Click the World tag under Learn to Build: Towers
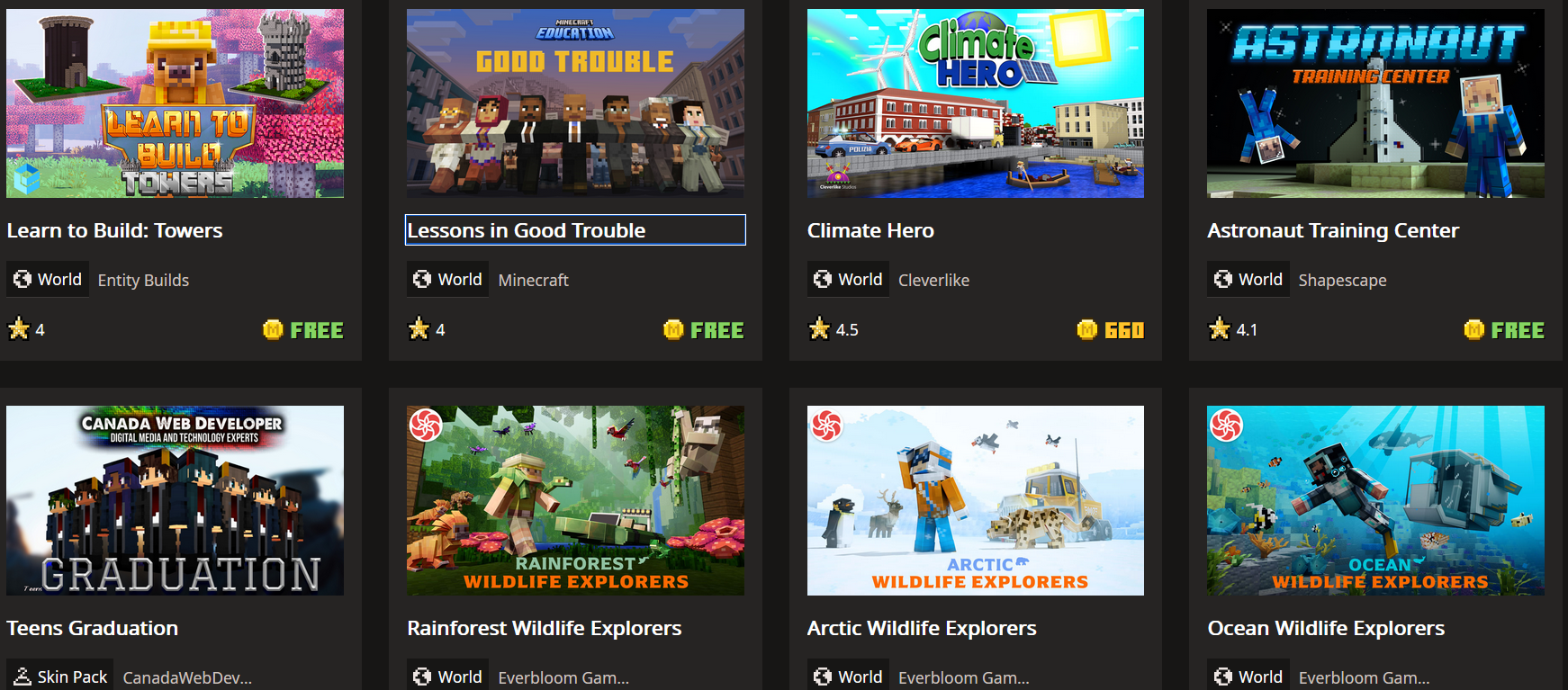The width and height of the screenshot is (1568, 690). coord(48,280)
